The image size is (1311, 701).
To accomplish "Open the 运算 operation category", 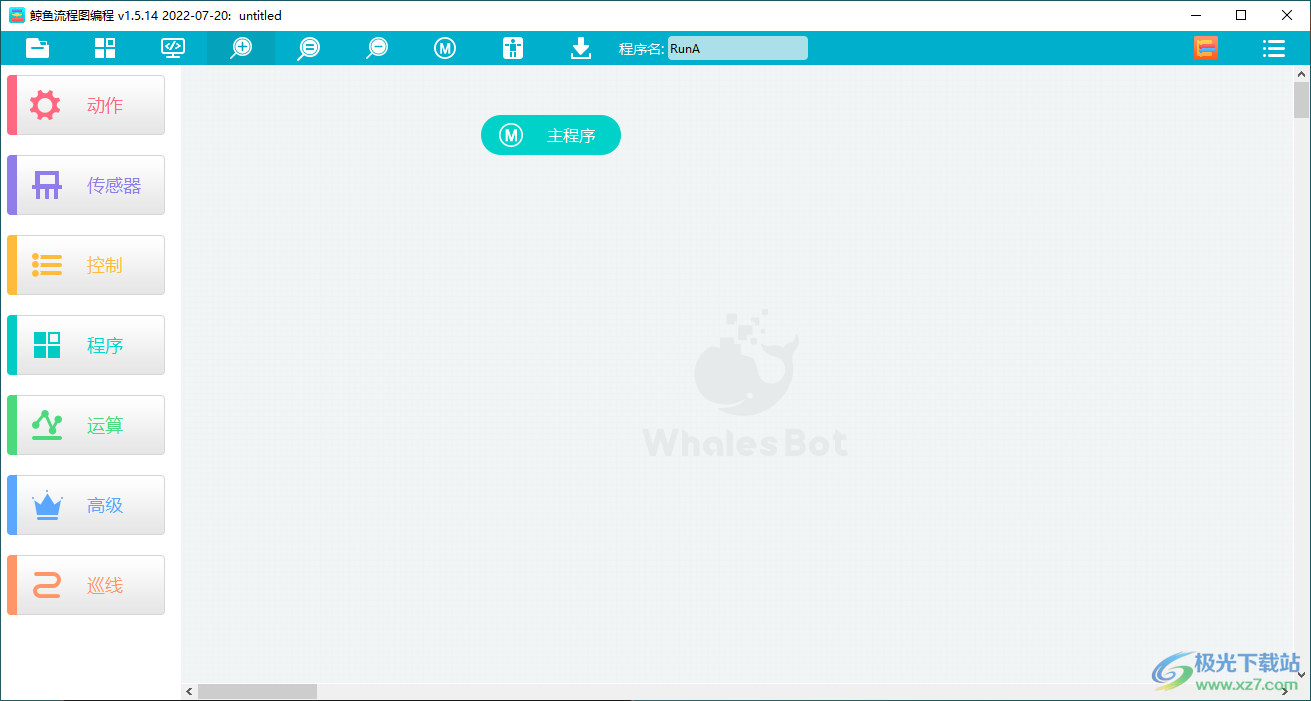I will 87,425.
